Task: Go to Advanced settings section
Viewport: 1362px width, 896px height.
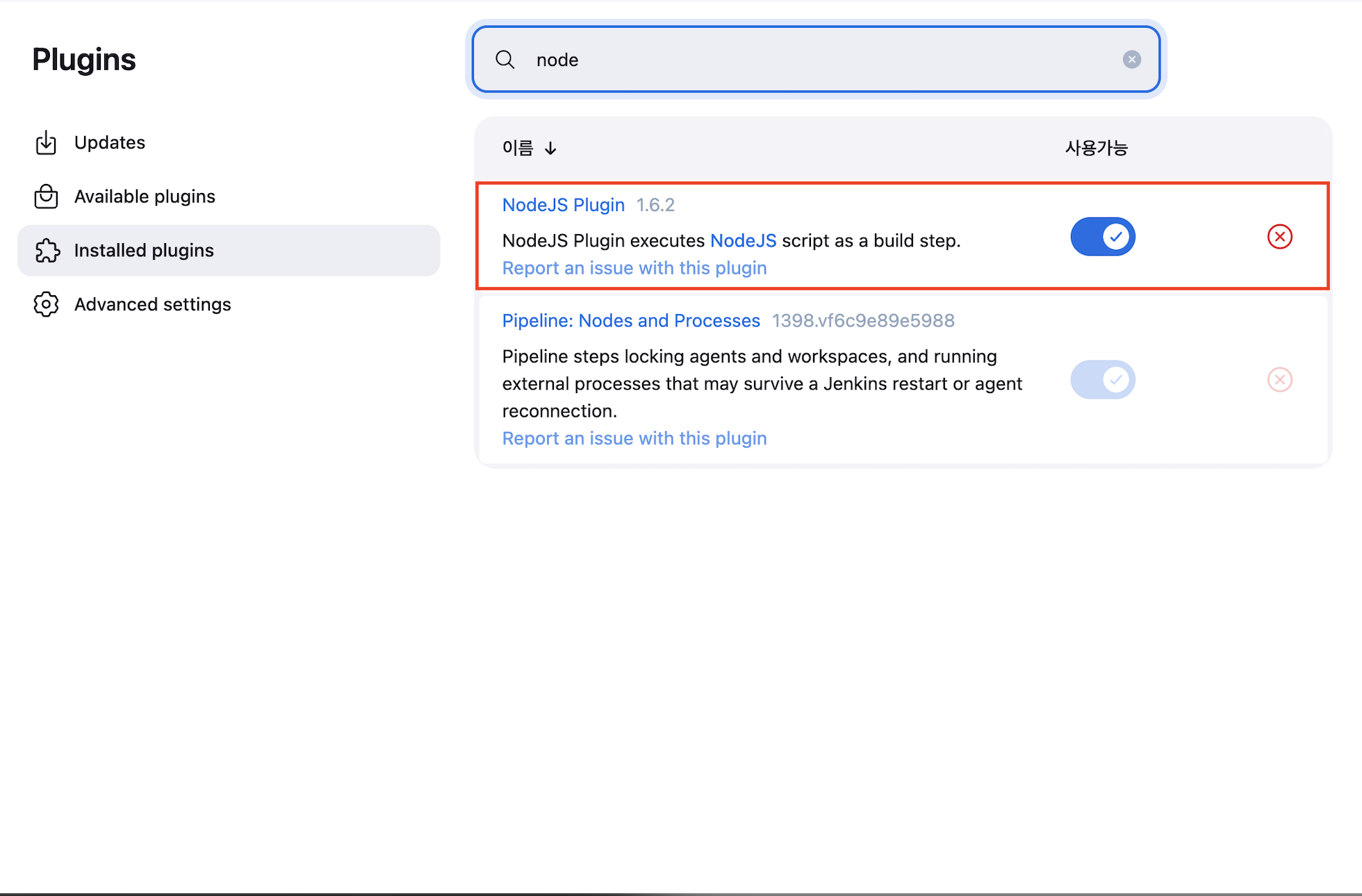Action: 152,304
